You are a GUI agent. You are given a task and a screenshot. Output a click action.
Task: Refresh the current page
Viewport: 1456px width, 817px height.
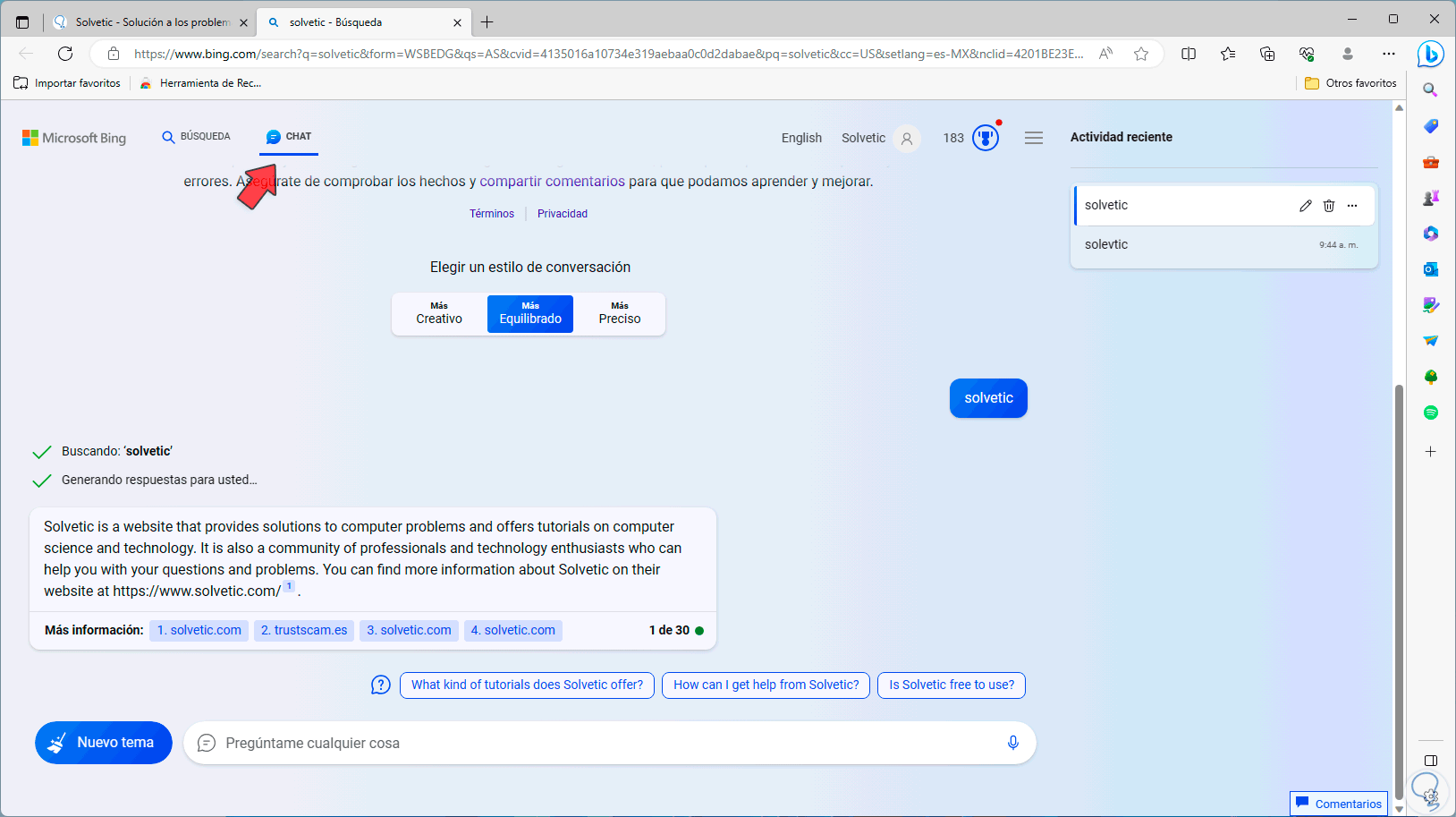point(65,54)
